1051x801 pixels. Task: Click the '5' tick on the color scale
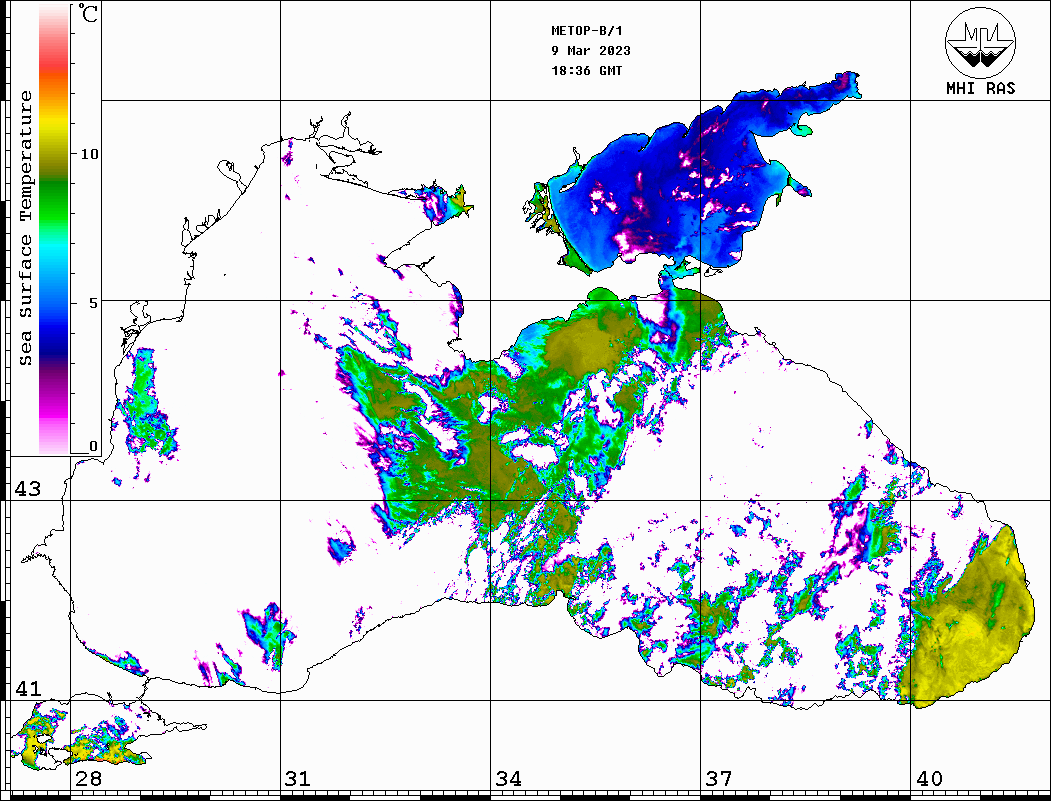pos(94,303)
